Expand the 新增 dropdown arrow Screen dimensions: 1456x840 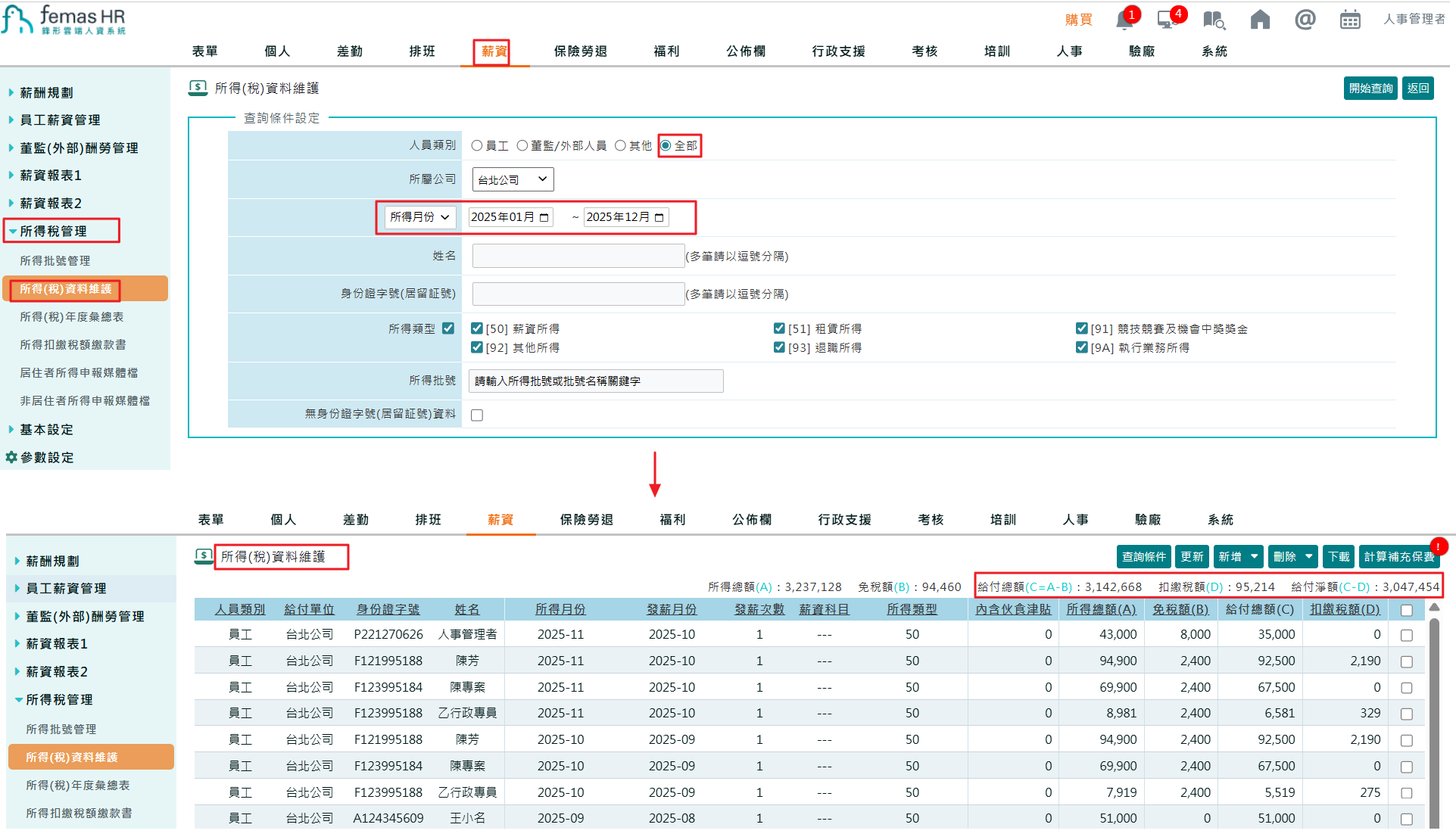click(x=1253, y=556)
